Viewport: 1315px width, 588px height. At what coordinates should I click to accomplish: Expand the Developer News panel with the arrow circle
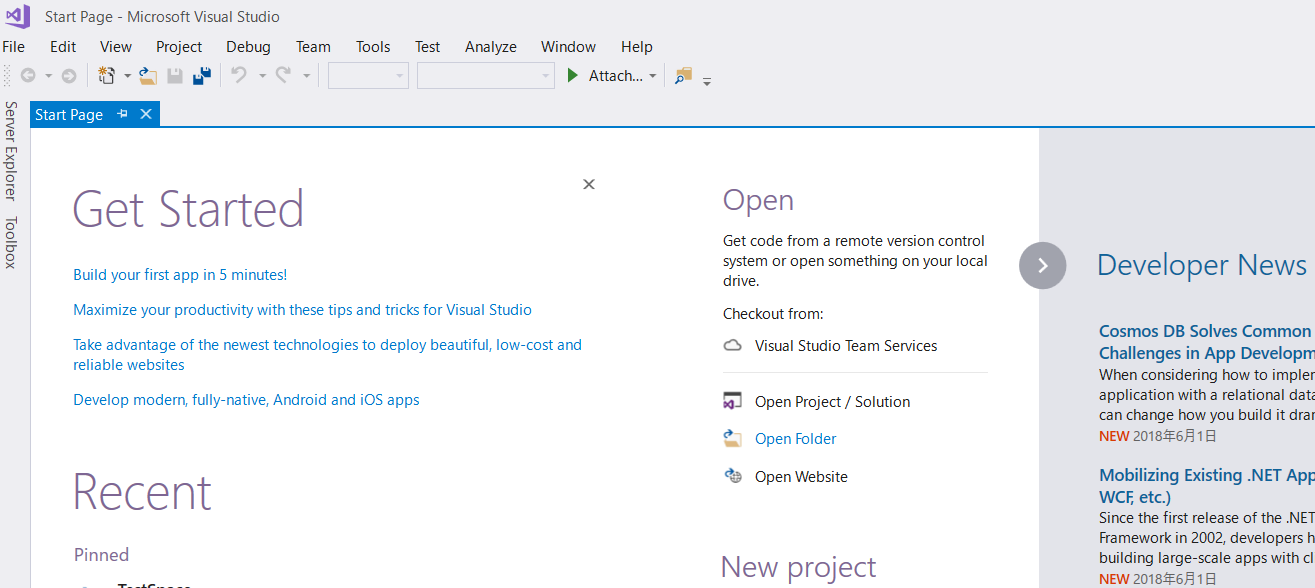coord(1042,265)
